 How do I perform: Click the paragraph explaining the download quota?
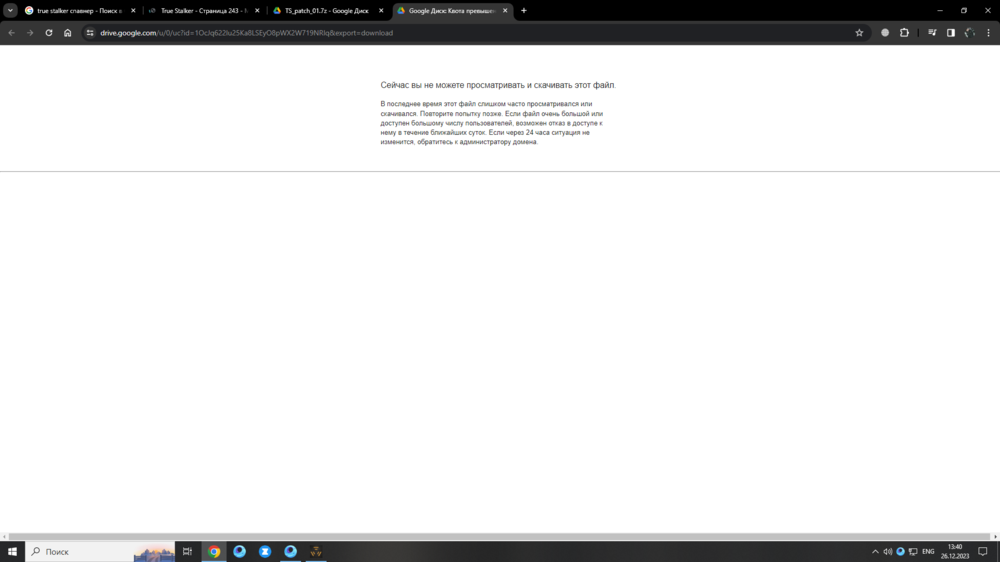(492, 123)
